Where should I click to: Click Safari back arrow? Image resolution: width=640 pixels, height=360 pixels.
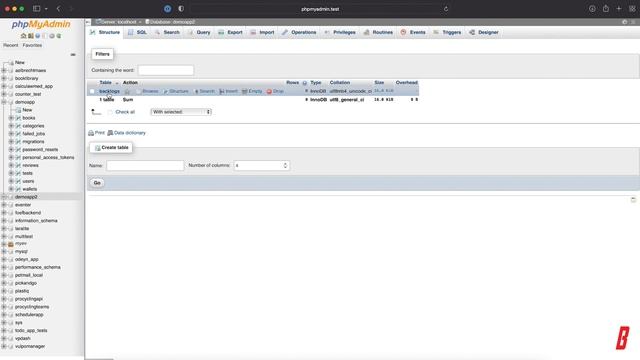coord(58,9)
